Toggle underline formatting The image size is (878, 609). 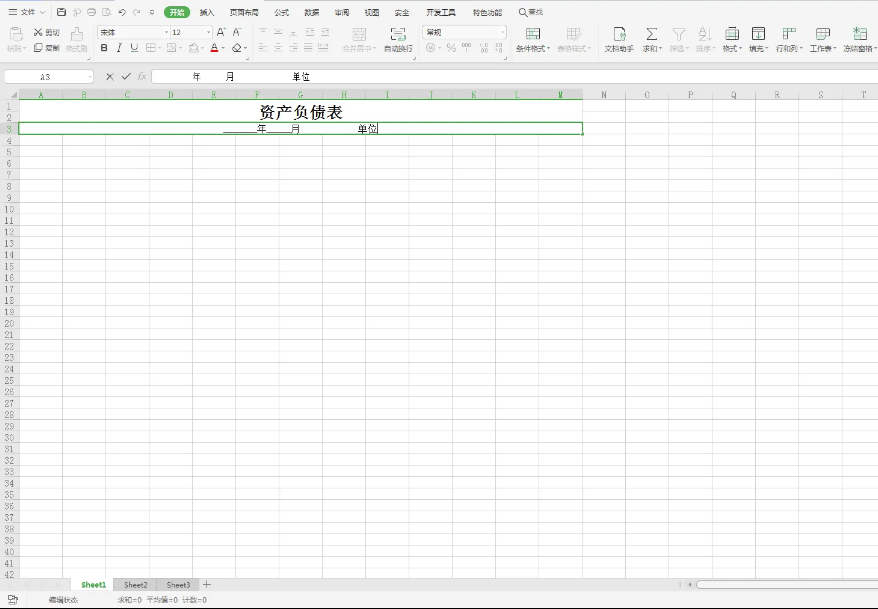(x=134, y=47)
